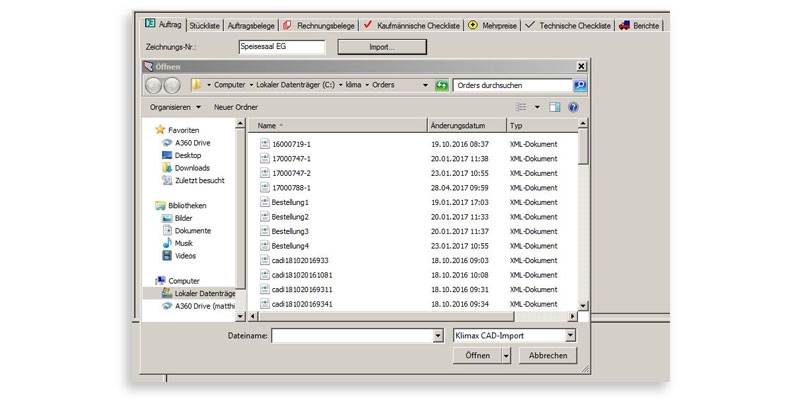The width and height of the screenshot is (800, 400).
Task: Click the arrow beside the Öffnen button
Action: coord(507,355)
